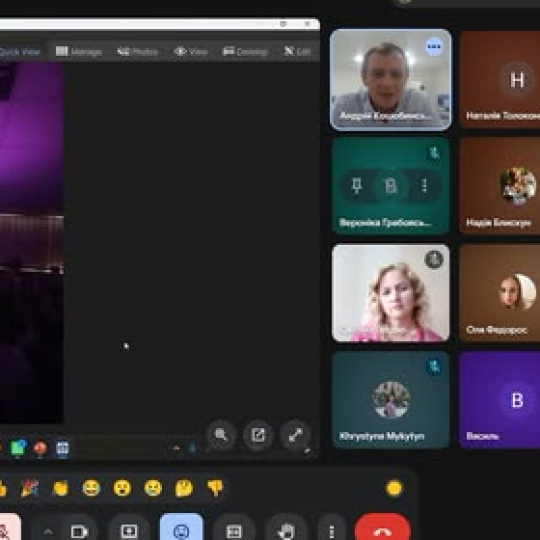Toggle the reactions emoji panel button
Image resolution: width=540 pixels, height=540 pixels.
[x=181, y=531]
